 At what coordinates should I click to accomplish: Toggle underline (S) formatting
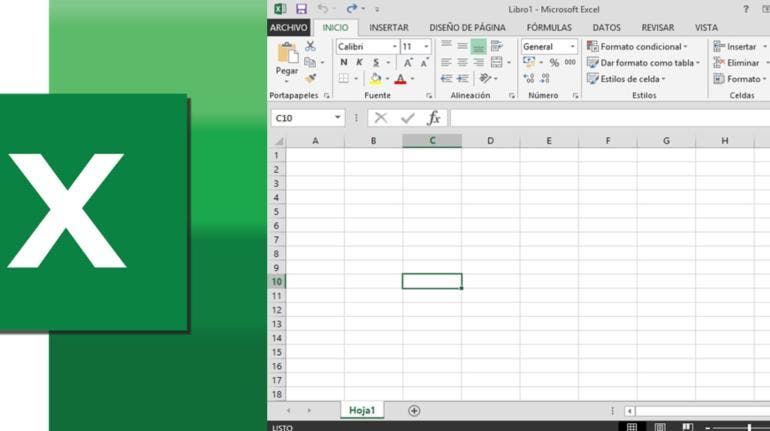coord(375,62)
